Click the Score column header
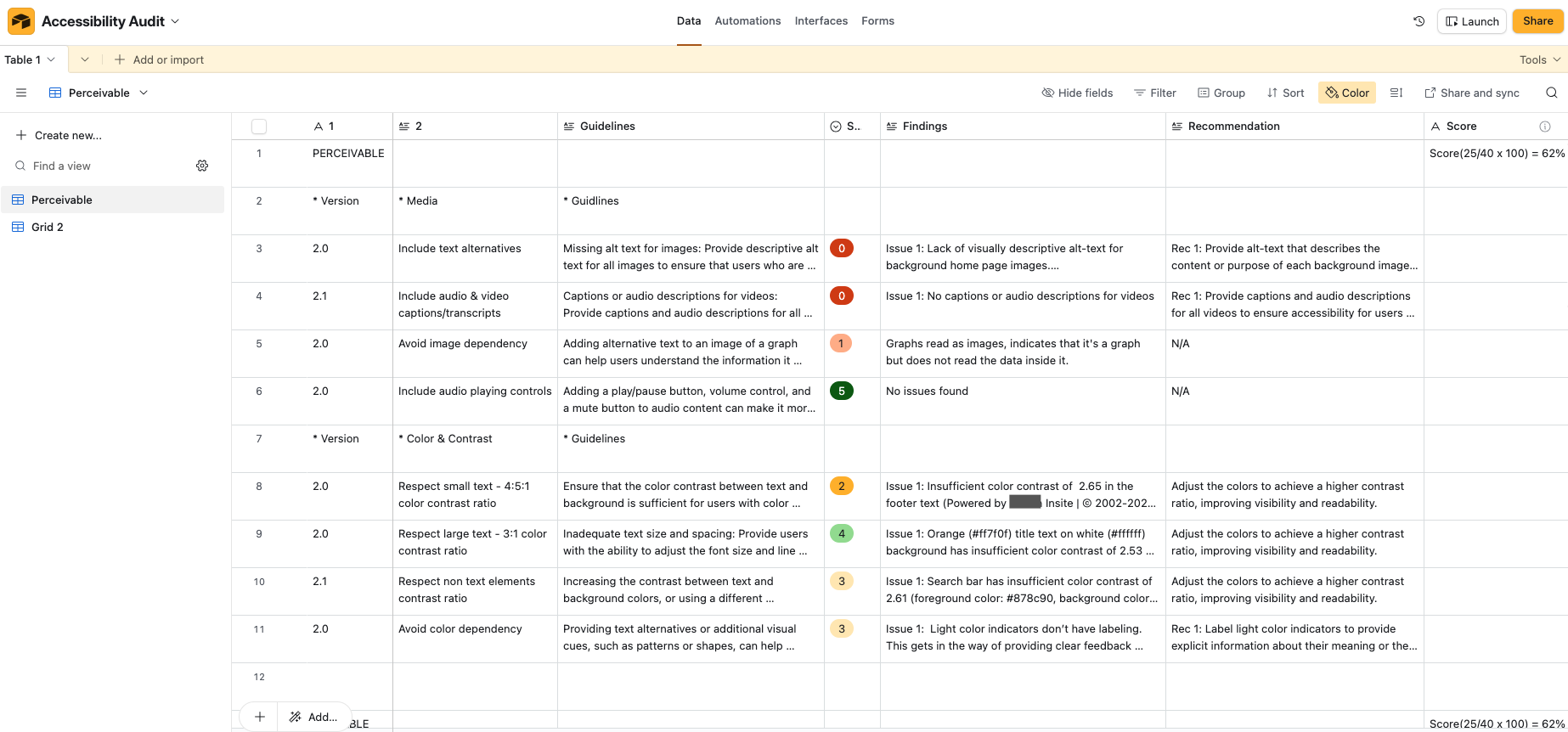This screenshot has width=1568, height=732. point(1495,127)
